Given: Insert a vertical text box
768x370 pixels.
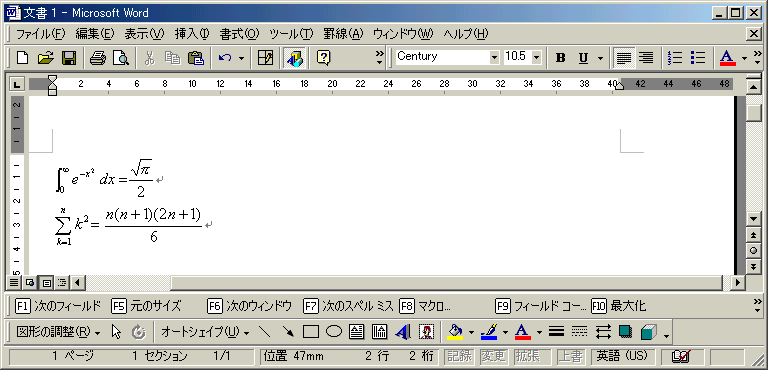Looking at the screenshot, I should pos(380,332).
